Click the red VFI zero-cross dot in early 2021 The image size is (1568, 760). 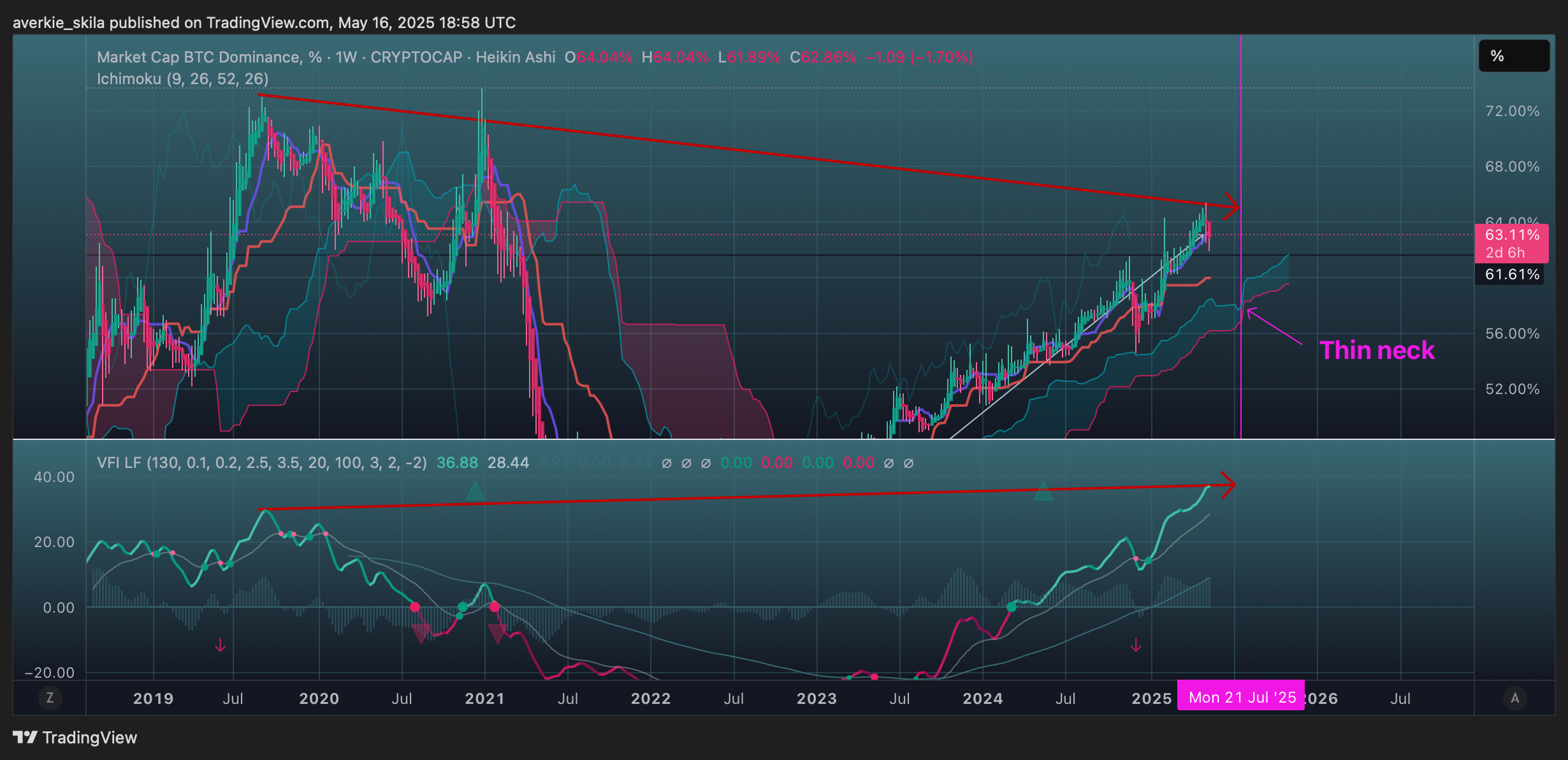pyautogui.click(x=495, y=606)
